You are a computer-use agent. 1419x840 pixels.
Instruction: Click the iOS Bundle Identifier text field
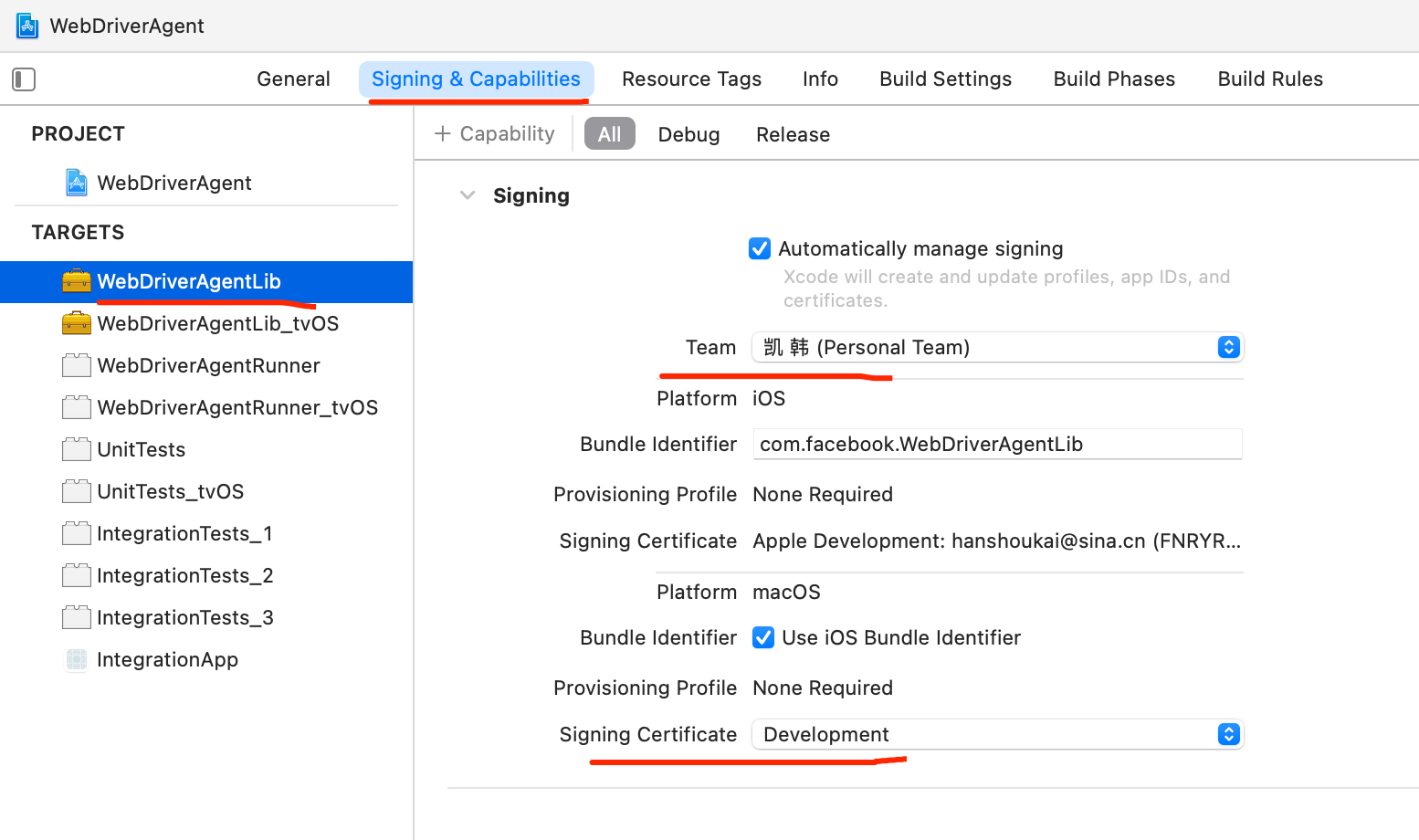pos(997,444)
